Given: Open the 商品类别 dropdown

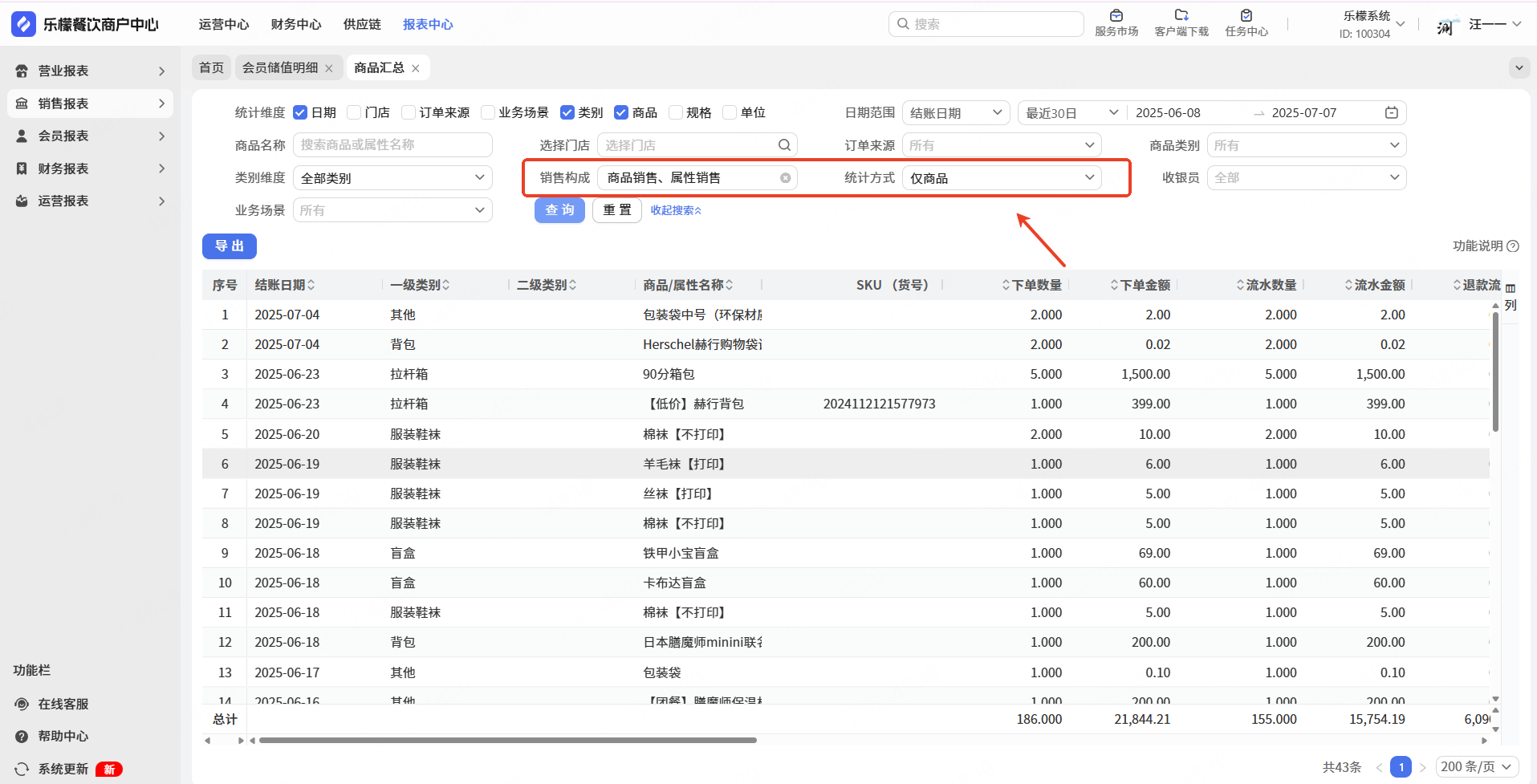Looking at the screenshot, I should pyautogui.click(x=1307, y=145).
